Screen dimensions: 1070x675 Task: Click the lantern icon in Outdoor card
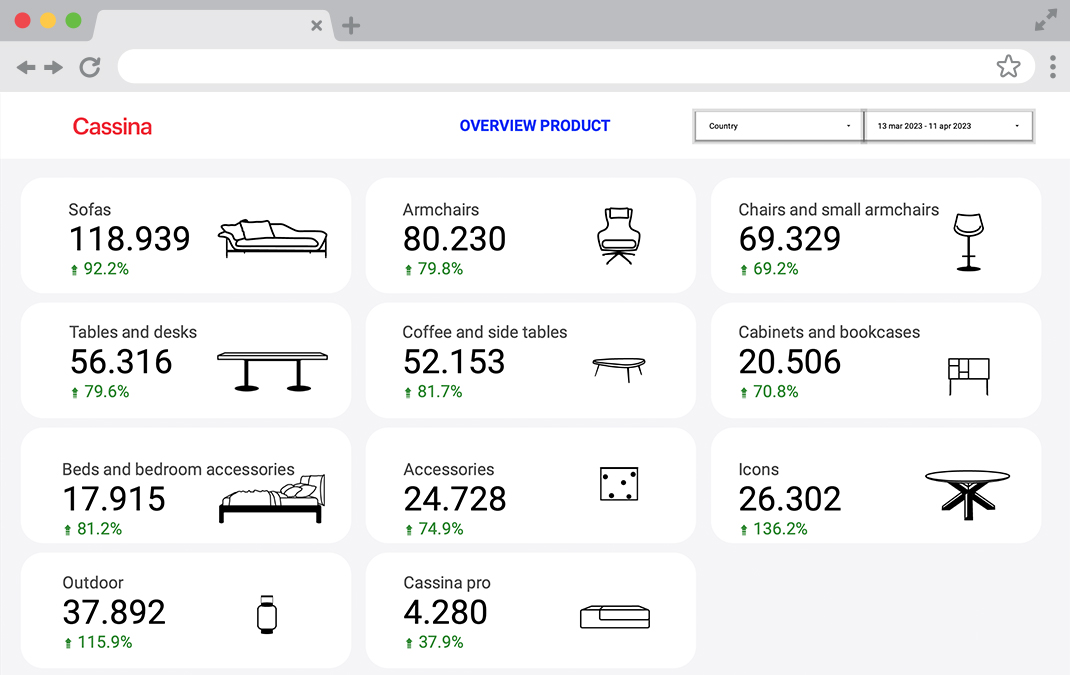[x=267, y=614]
